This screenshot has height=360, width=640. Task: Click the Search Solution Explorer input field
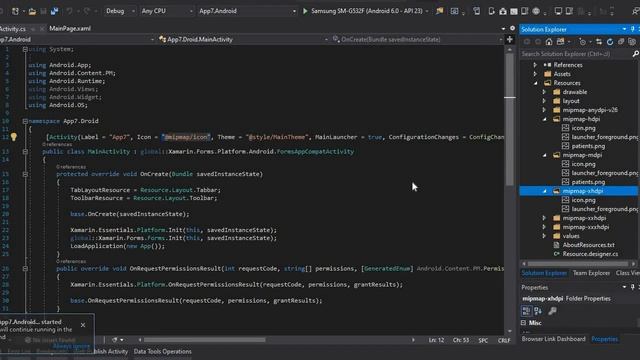click(x=576, y=54)
